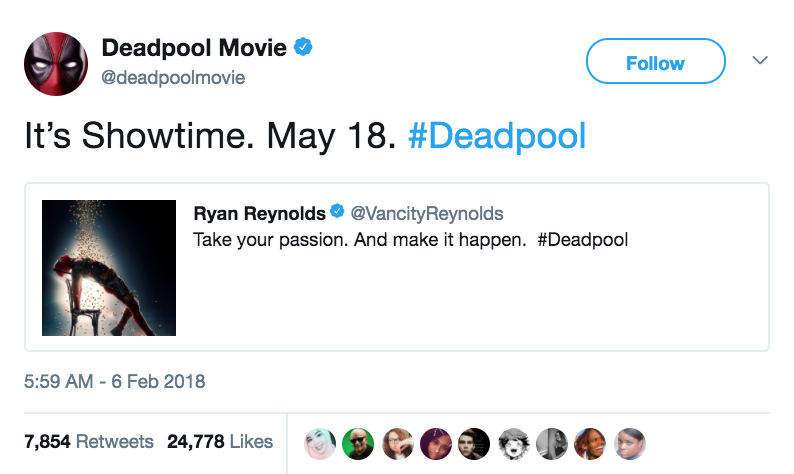
Task: Open the @deadpoolmovie handle link
Action: pos(174,77)
